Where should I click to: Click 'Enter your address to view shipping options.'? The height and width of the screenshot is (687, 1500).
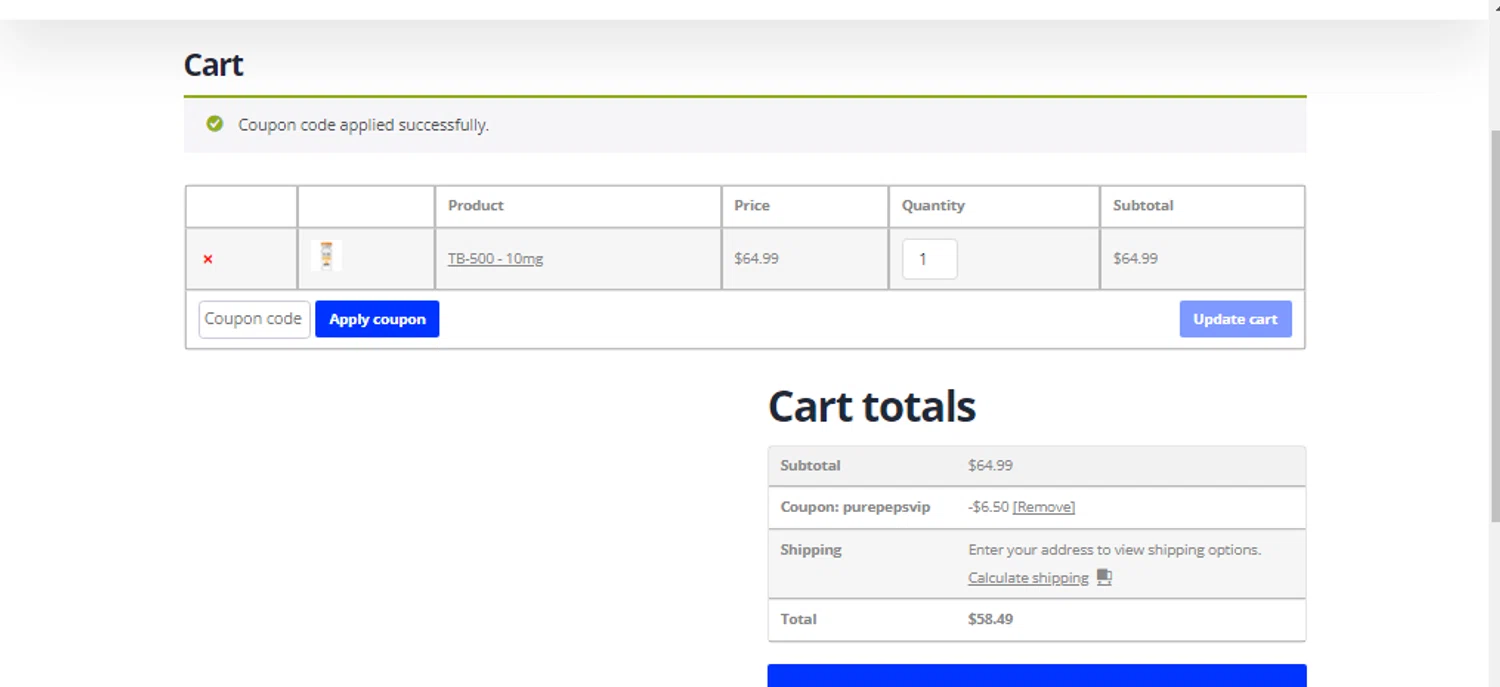coord(1115,550)
